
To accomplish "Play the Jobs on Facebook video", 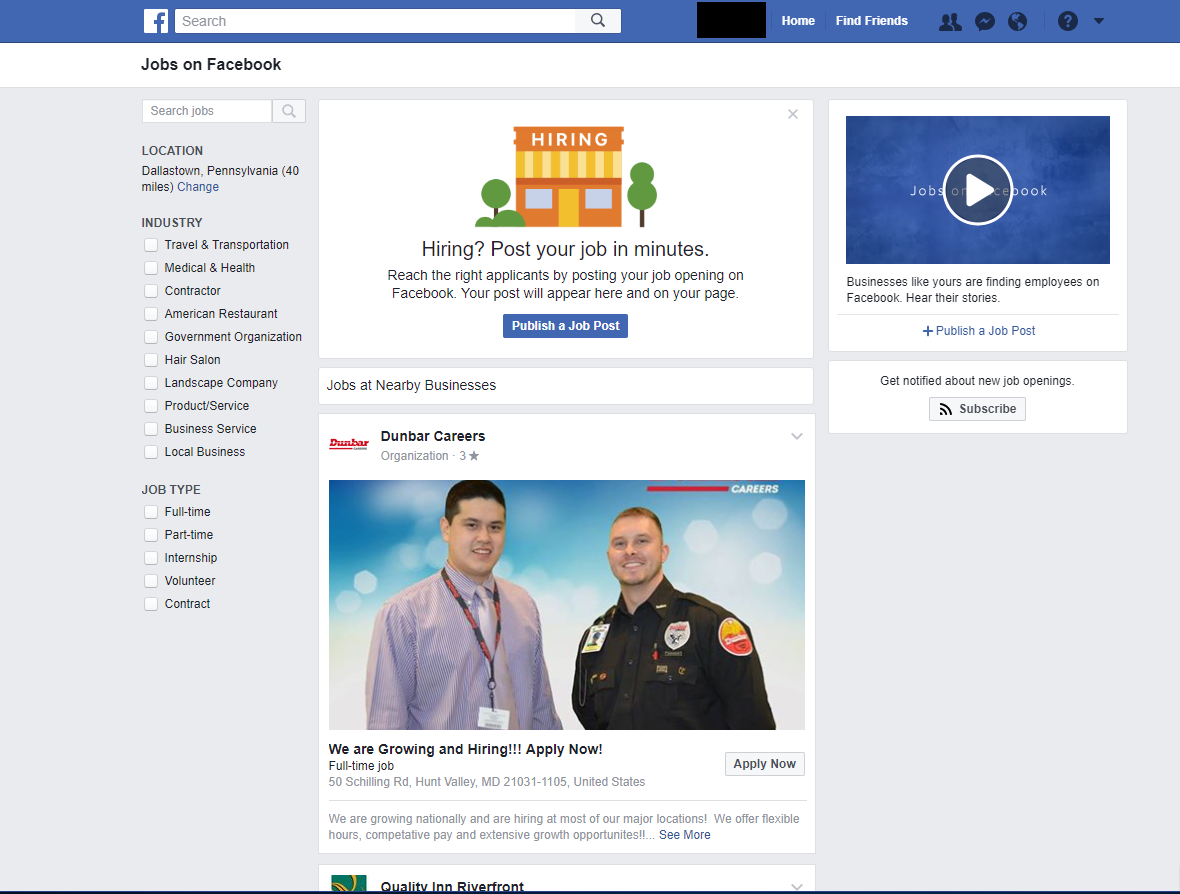I will pyautogui.click(x=978, y=190).
